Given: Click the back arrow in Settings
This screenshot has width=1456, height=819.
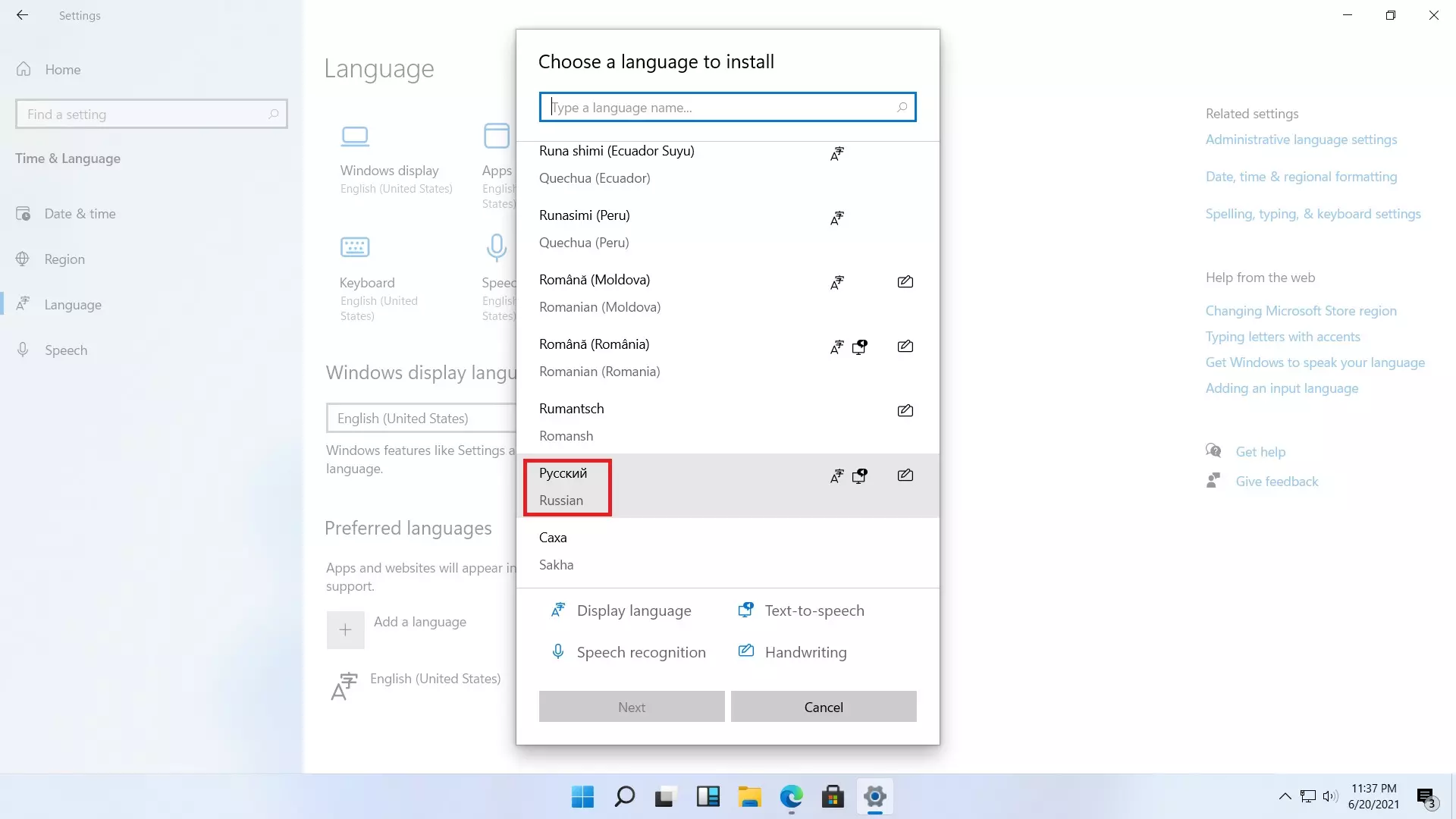Looking at the screenshot, I should (x=22, y=15).
